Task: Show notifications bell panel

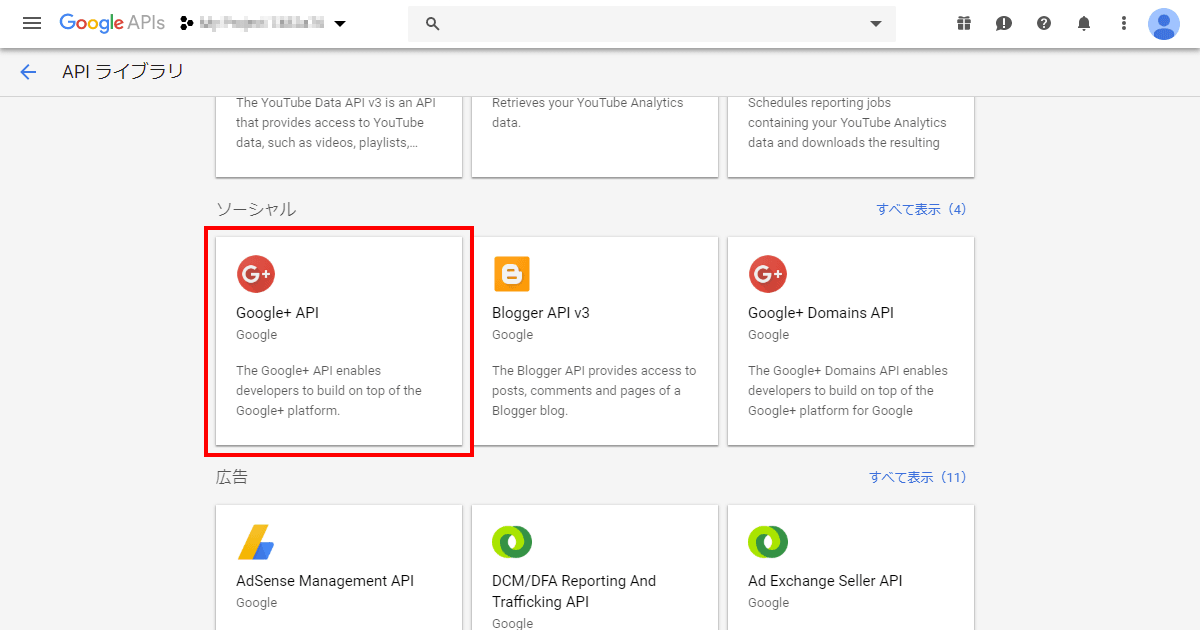Action: point(1084,24)
